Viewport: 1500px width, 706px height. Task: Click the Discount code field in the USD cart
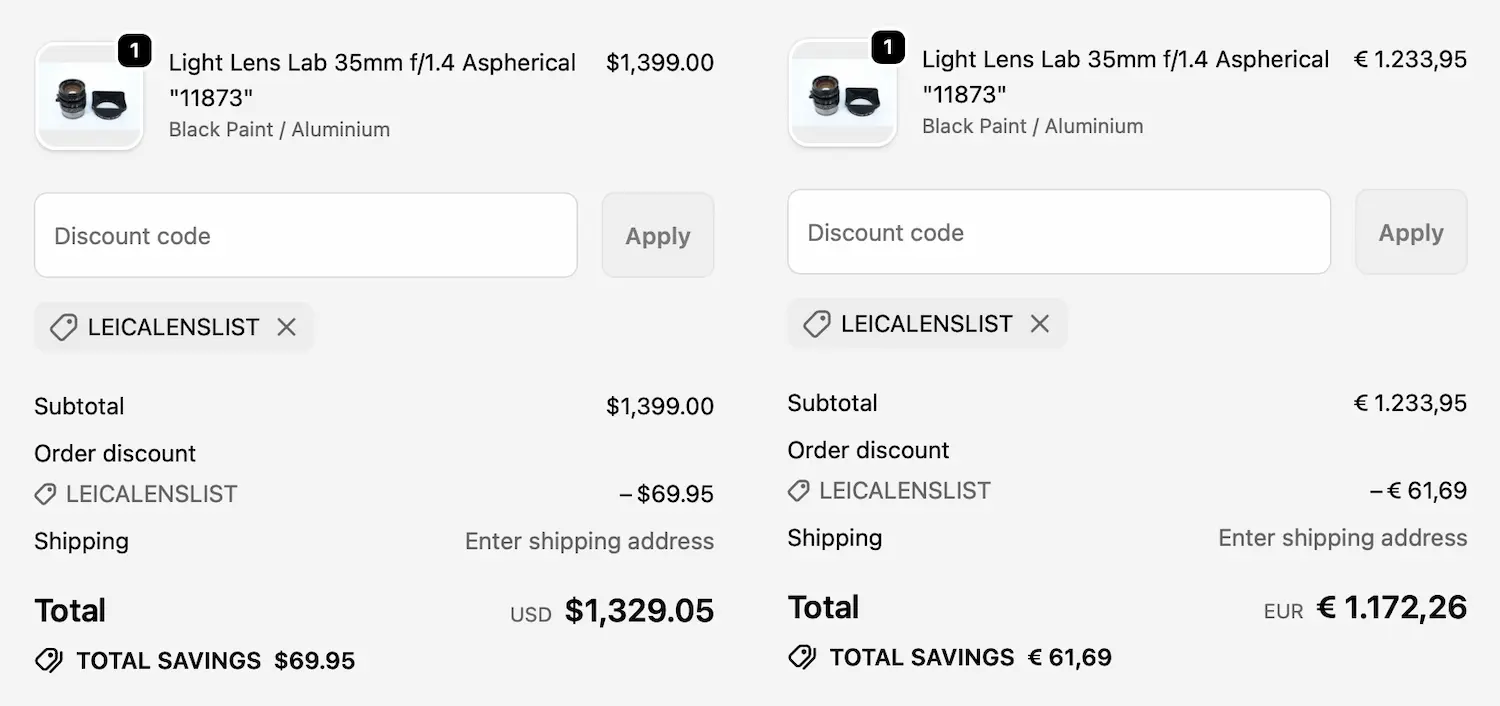pos(306,235)
